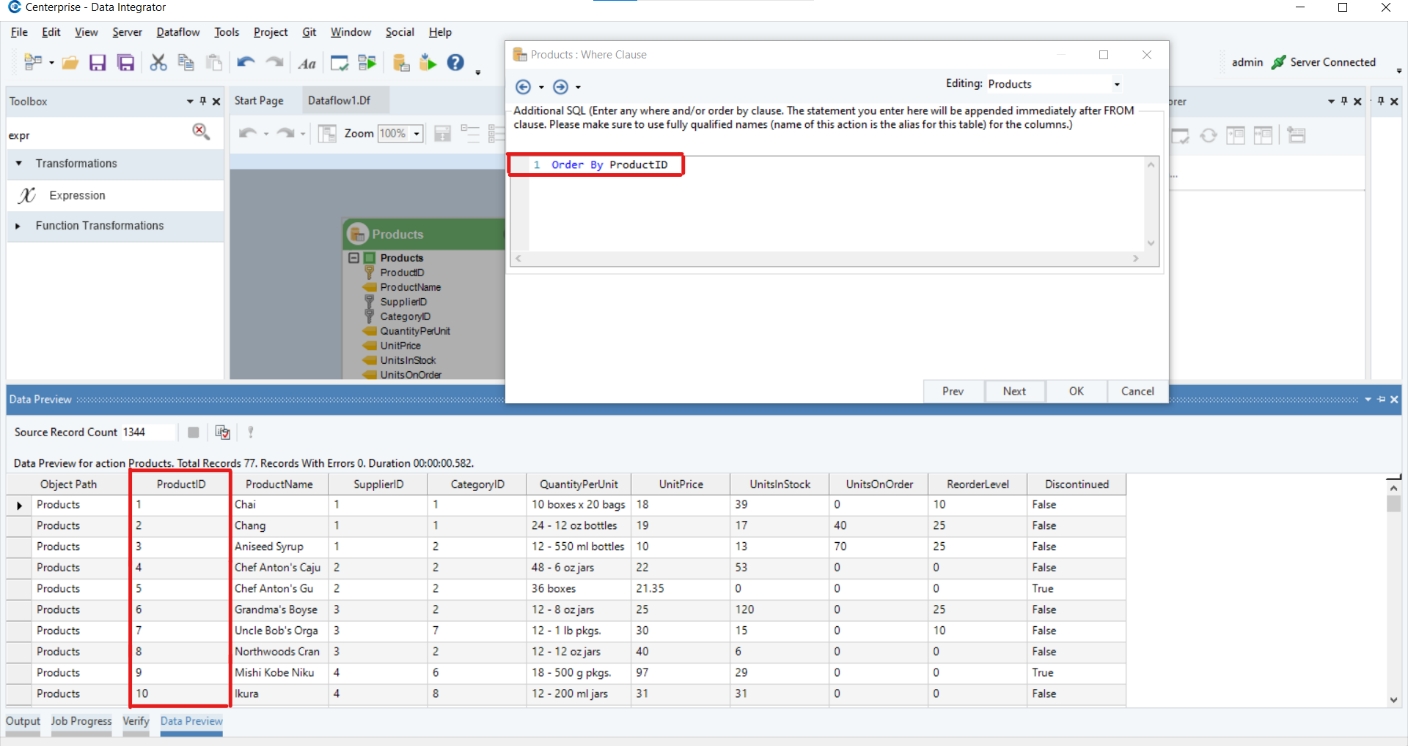1408x746 pixels.
Task: Open the Zoom 100% dropdown
Action: pyautogui.click(x=416, y=134)
